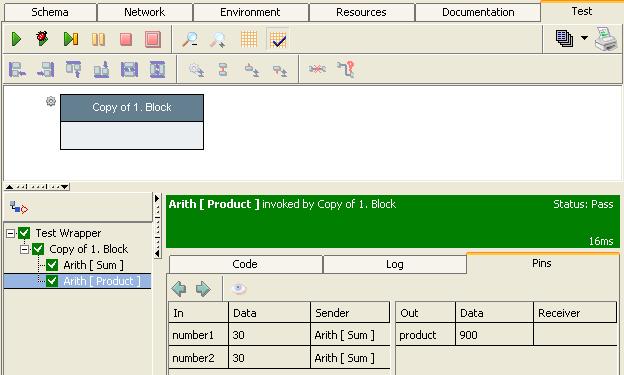Switch to the Pins tab
The height and width of the screenshot is (375, 624).
click(x=542, y=263)
